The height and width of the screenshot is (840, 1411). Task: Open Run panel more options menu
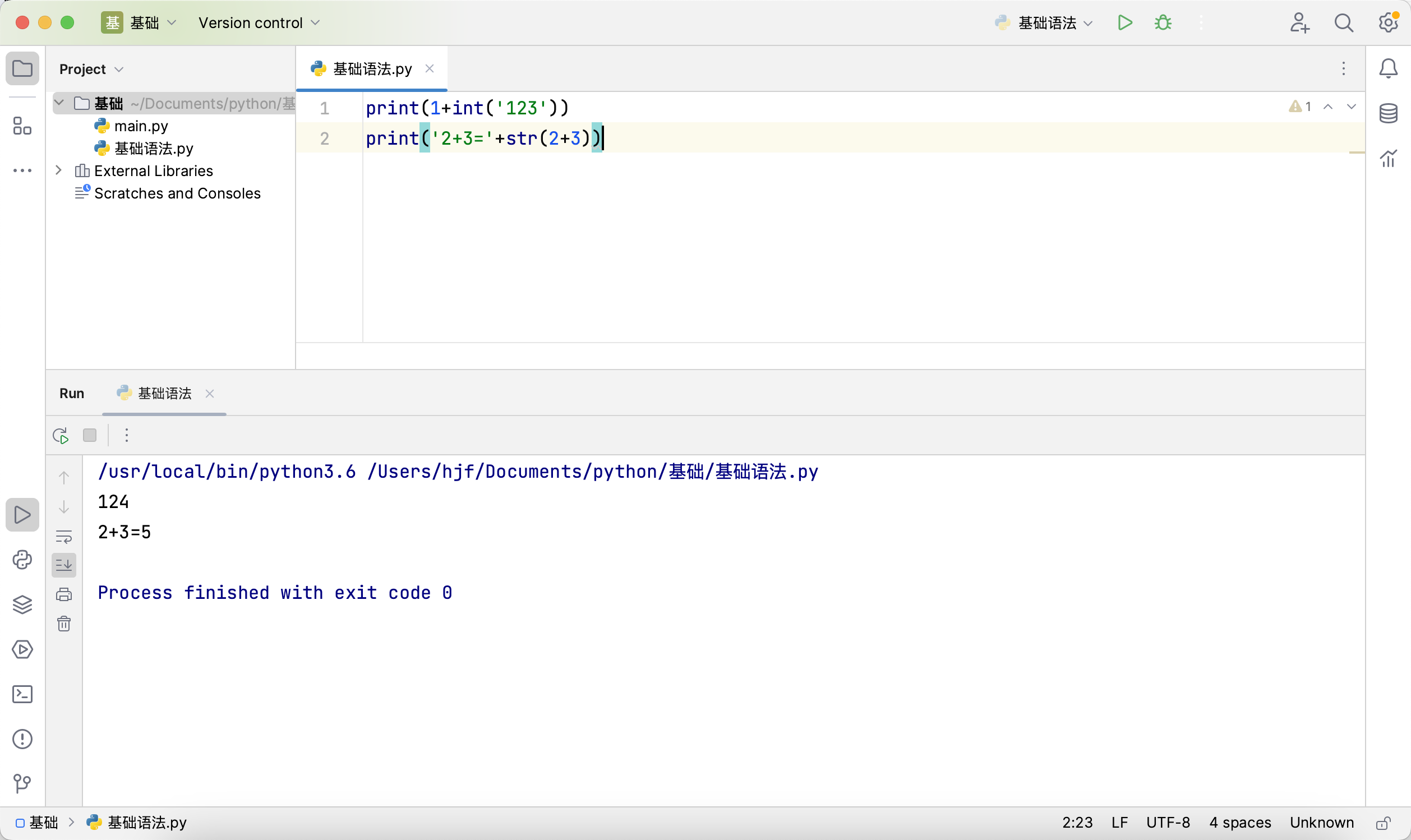127,435
